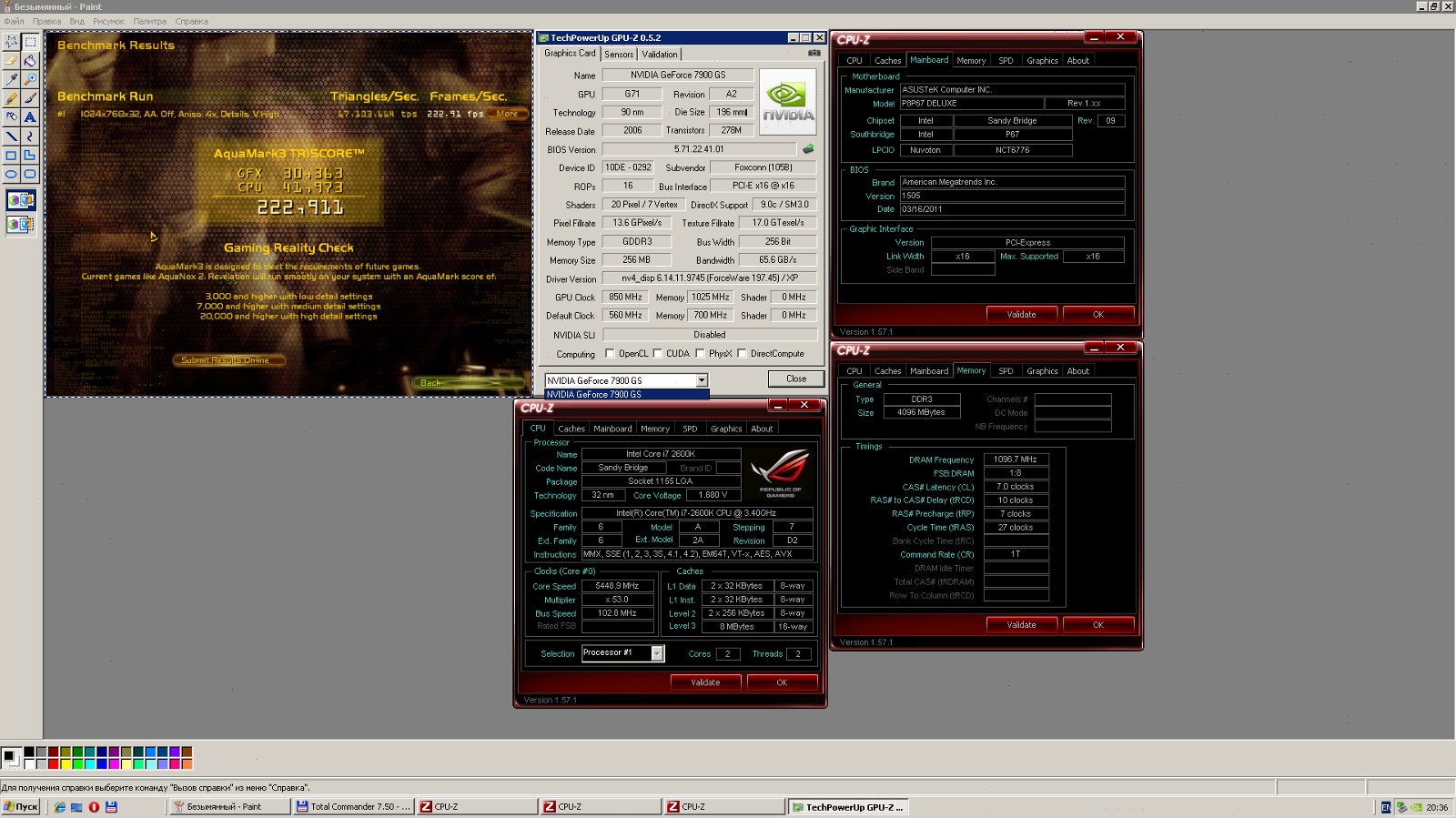Click the EN language indicator in tray
The image size is (1456, 818).
[1386, 807]
